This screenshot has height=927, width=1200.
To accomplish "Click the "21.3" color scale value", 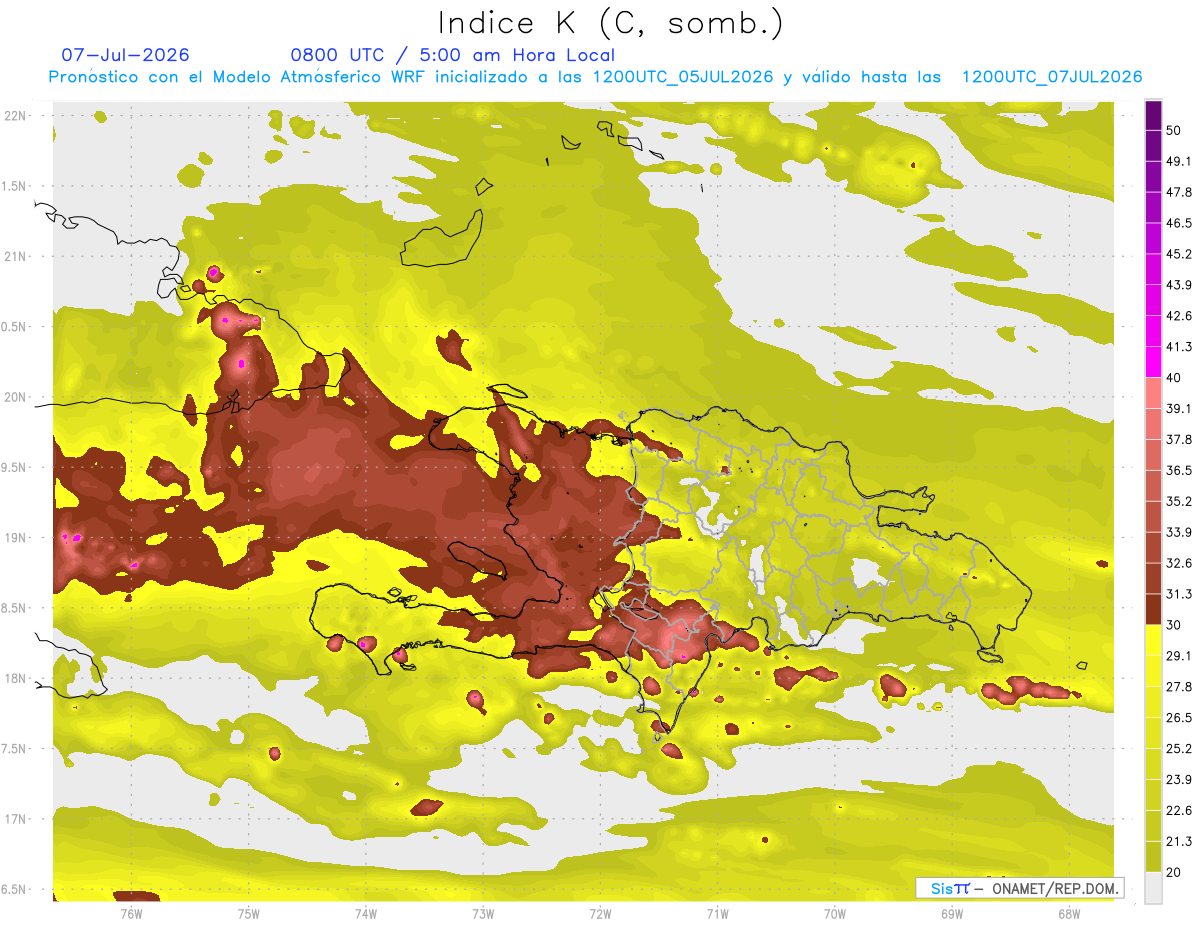I will [1179, 841].
